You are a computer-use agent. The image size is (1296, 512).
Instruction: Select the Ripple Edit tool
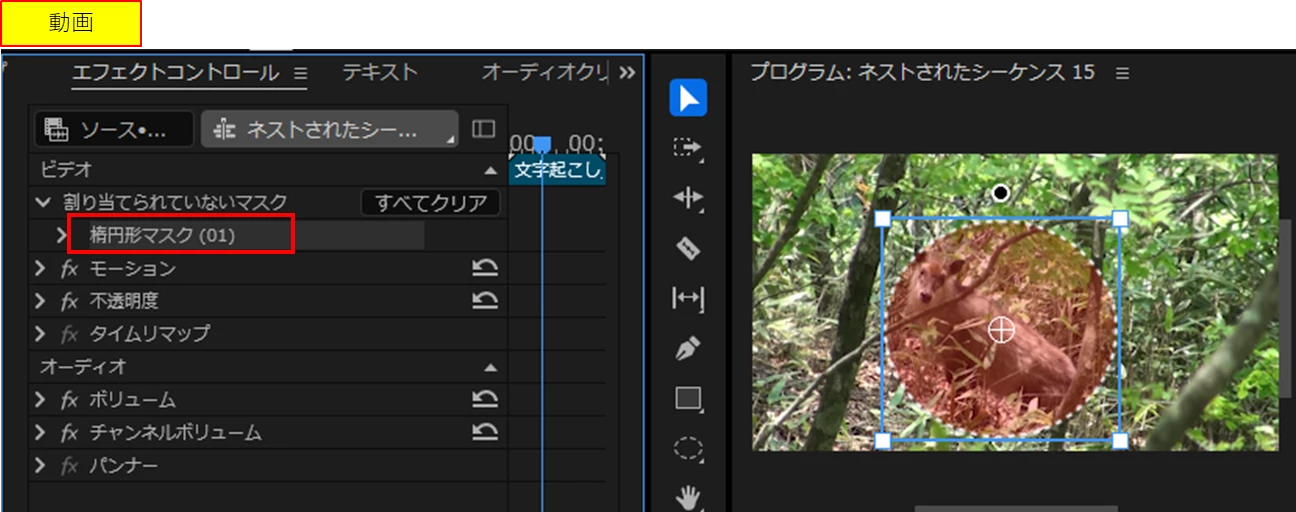click(x=688, y=197)
